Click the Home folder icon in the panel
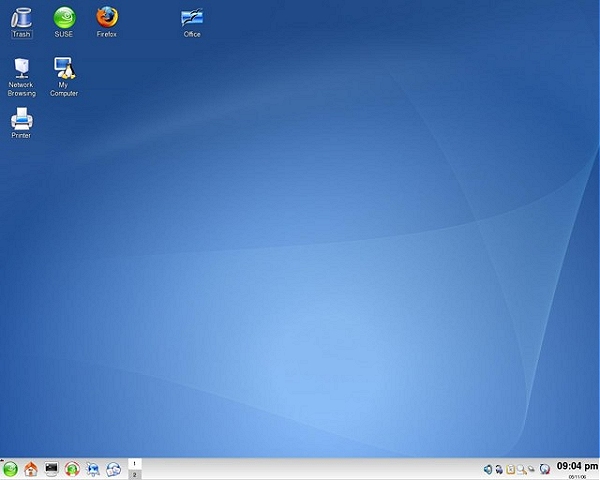The width and height of the screenshot is (600, 480). point(31,469)
